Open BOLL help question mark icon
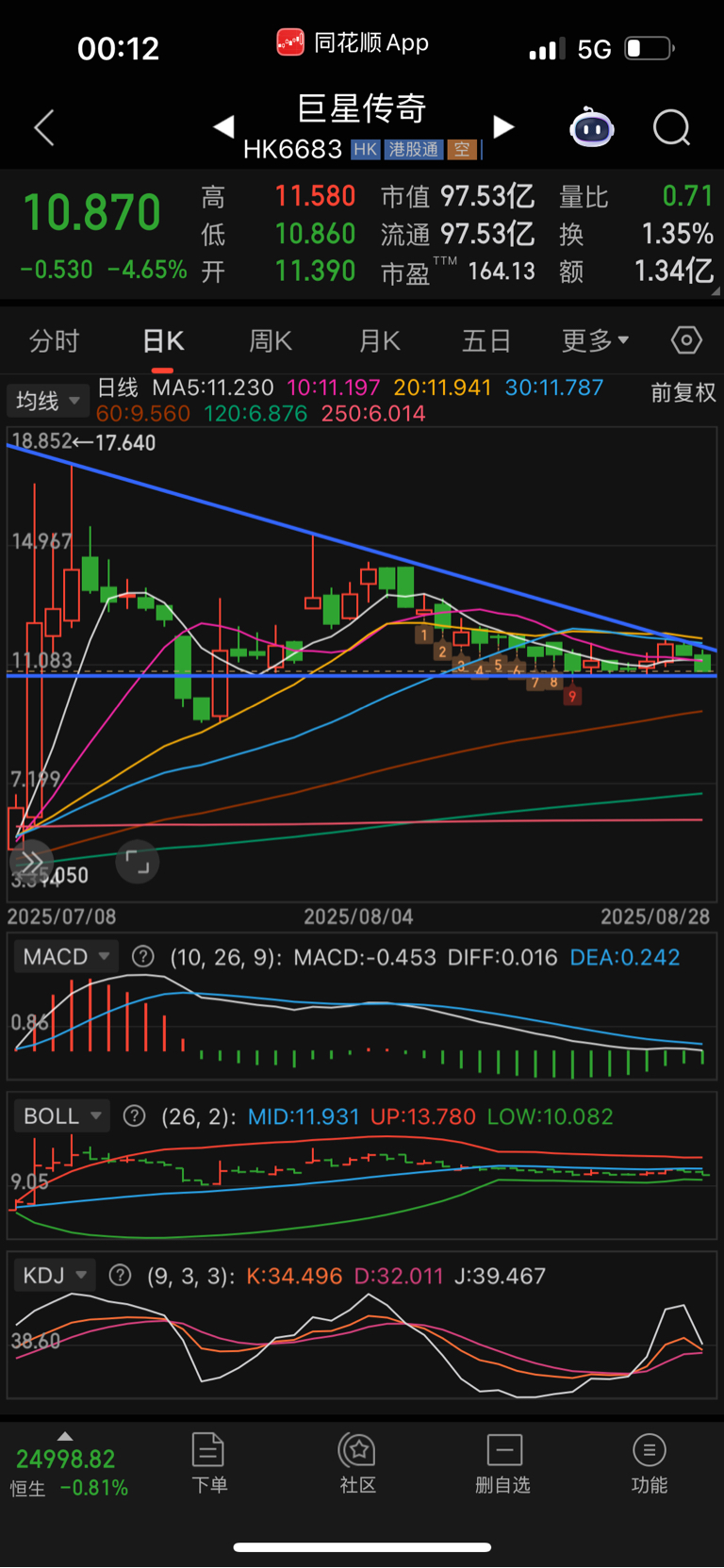 (x=135, y=1116)
